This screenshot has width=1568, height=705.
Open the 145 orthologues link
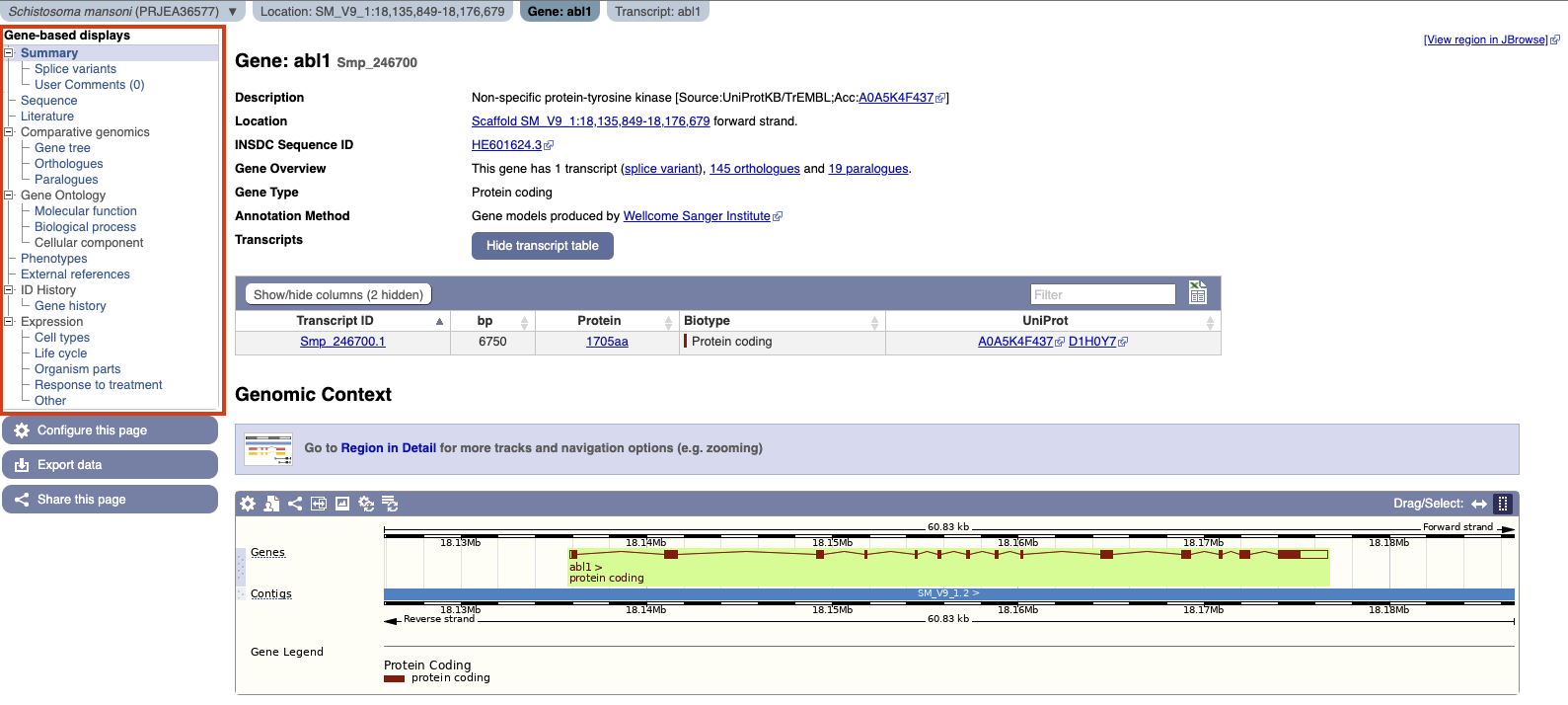click(754, 169)
